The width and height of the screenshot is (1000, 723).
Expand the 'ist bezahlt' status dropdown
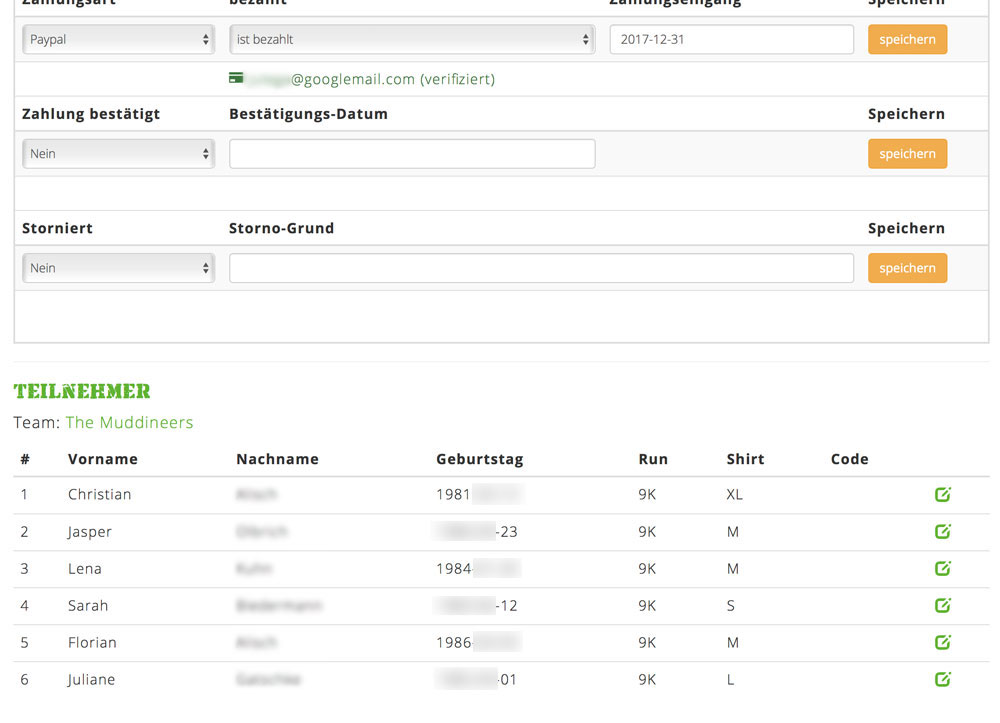click(x=412, y=40)
